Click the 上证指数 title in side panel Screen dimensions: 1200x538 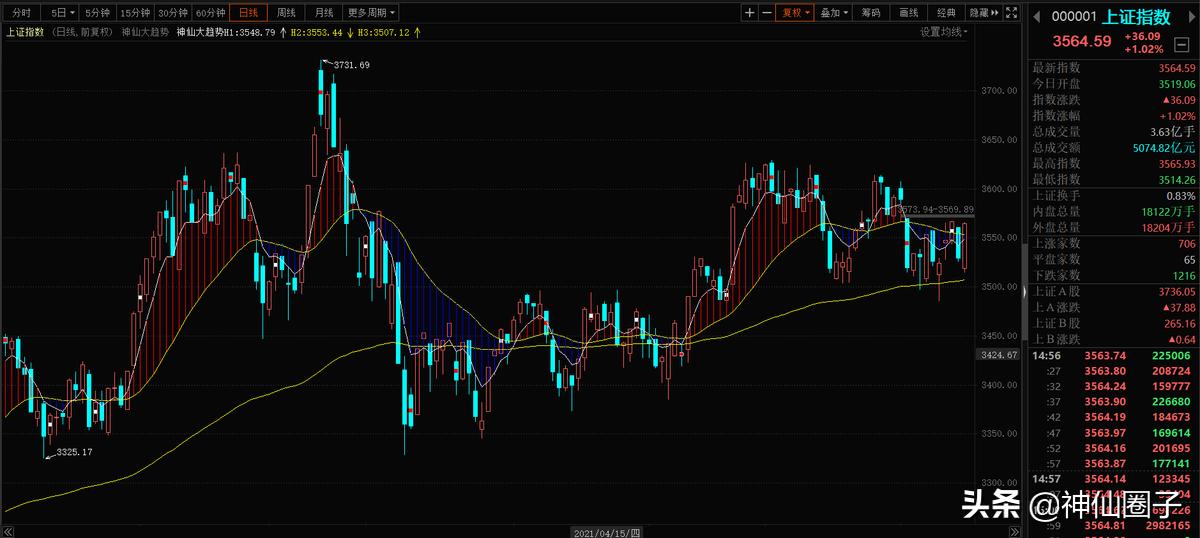pos(1135,16)
